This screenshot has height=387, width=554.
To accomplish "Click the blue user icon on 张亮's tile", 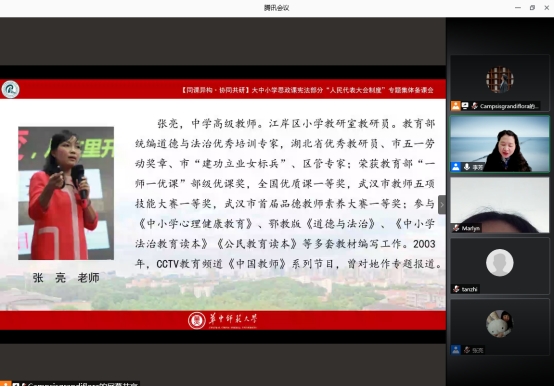I will pos(456,350).
